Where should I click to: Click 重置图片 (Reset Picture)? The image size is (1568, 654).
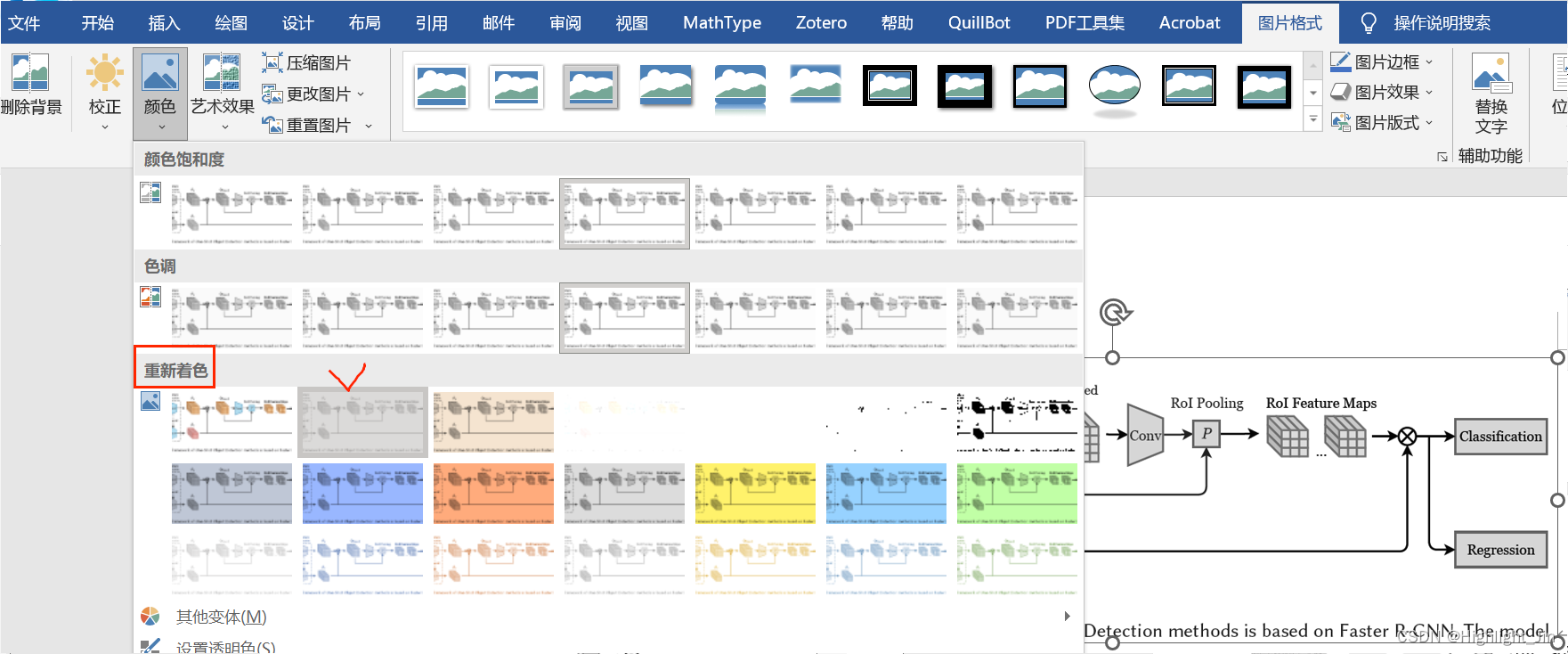point(306,125)
